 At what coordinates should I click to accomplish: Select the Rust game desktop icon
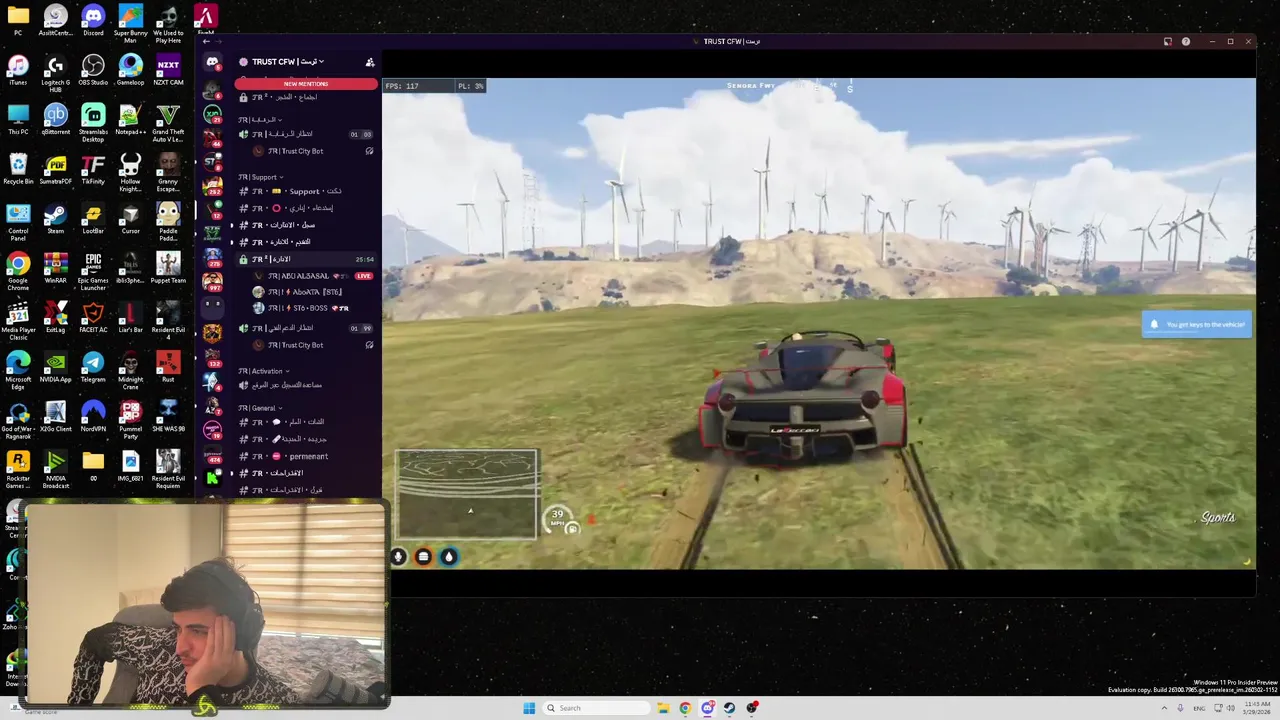pyautogui.click(x=168, y=367)
